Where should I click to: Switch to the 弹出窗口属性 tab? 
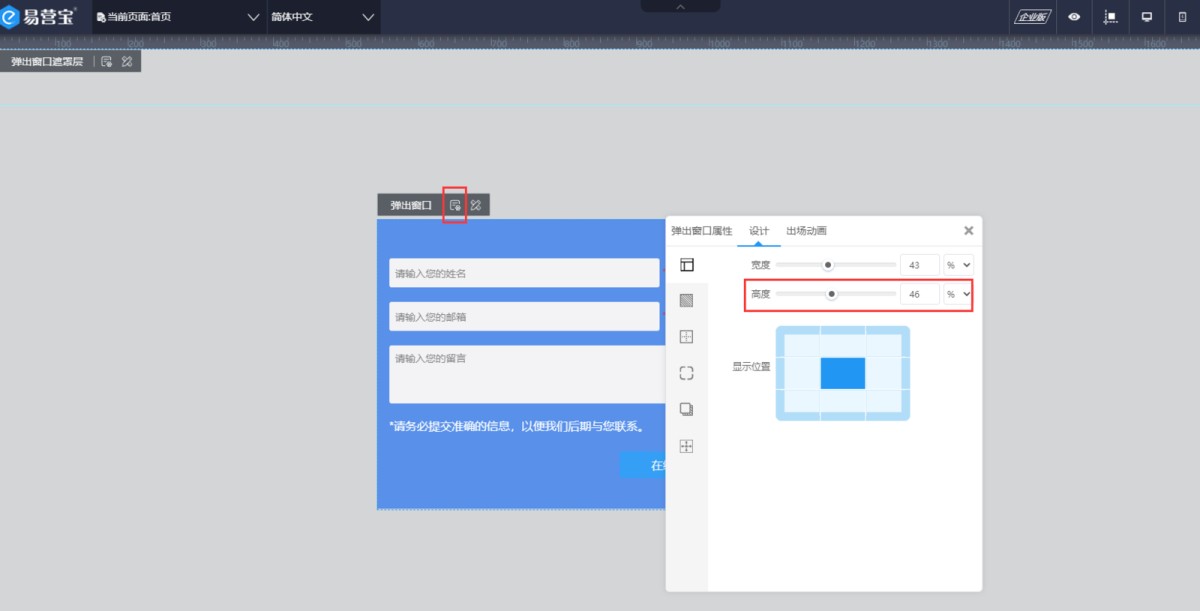click(x=701, y=231)
